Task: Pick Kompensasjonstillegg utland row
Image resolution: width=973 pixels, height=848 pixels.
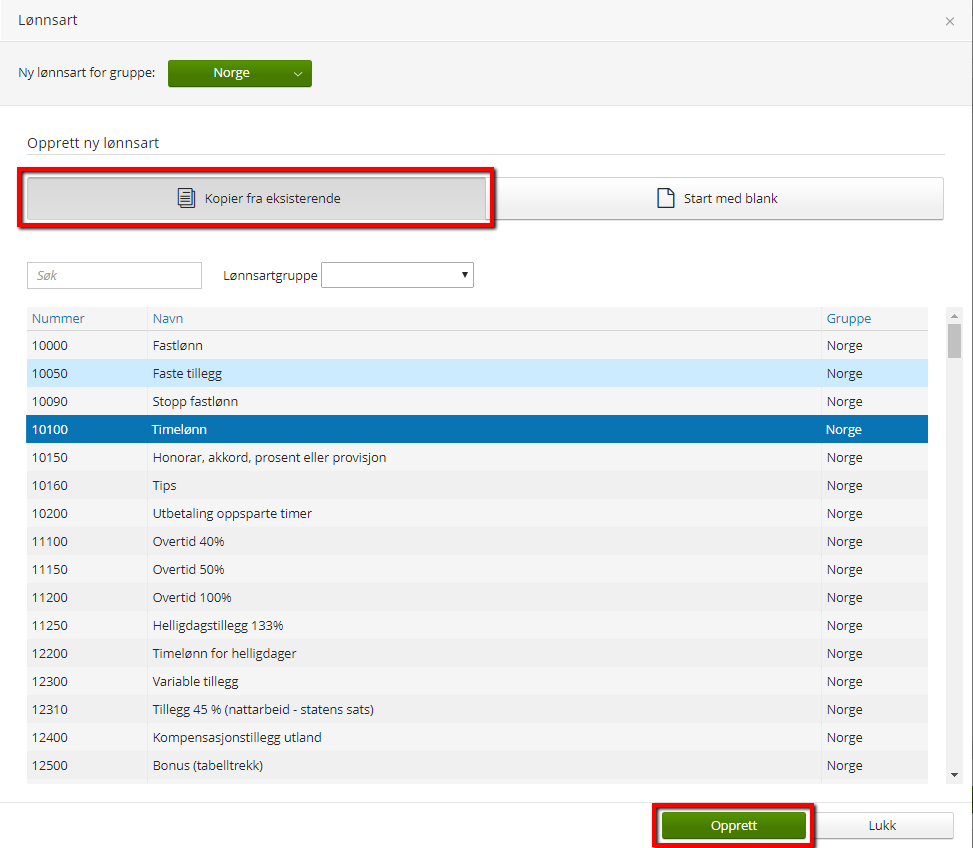Action: pyautogui.click(x=477, y=738)
